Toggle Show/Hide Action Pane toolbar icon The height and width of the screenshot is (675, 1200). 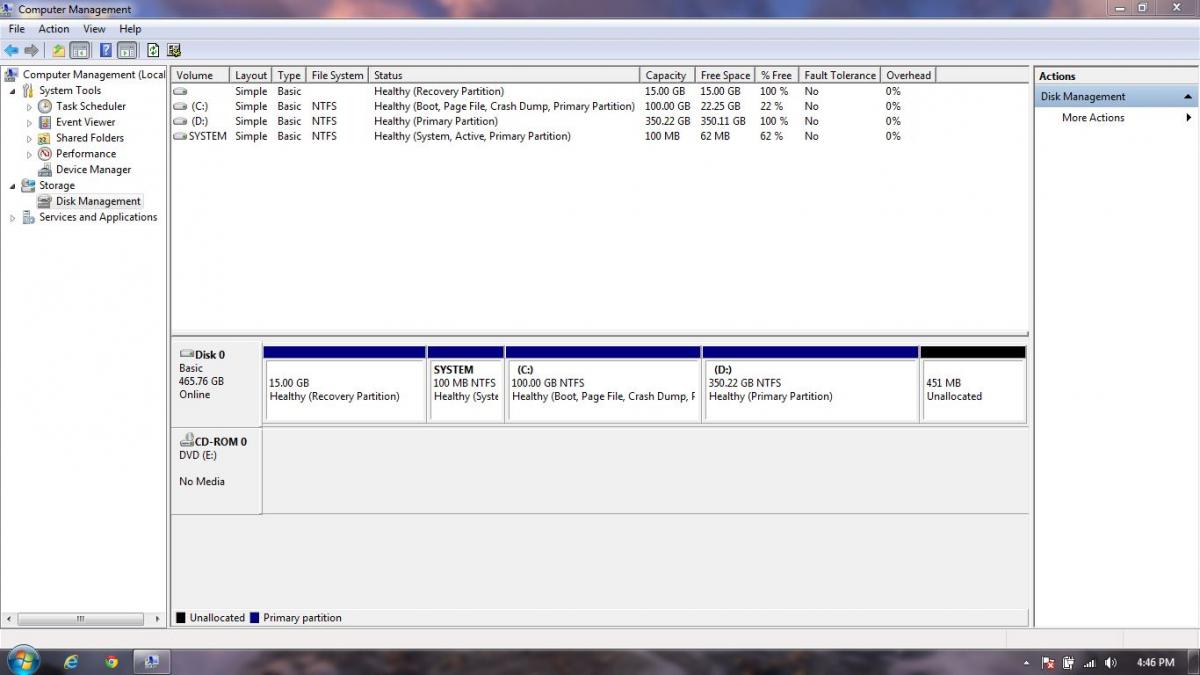click(127, 50)
